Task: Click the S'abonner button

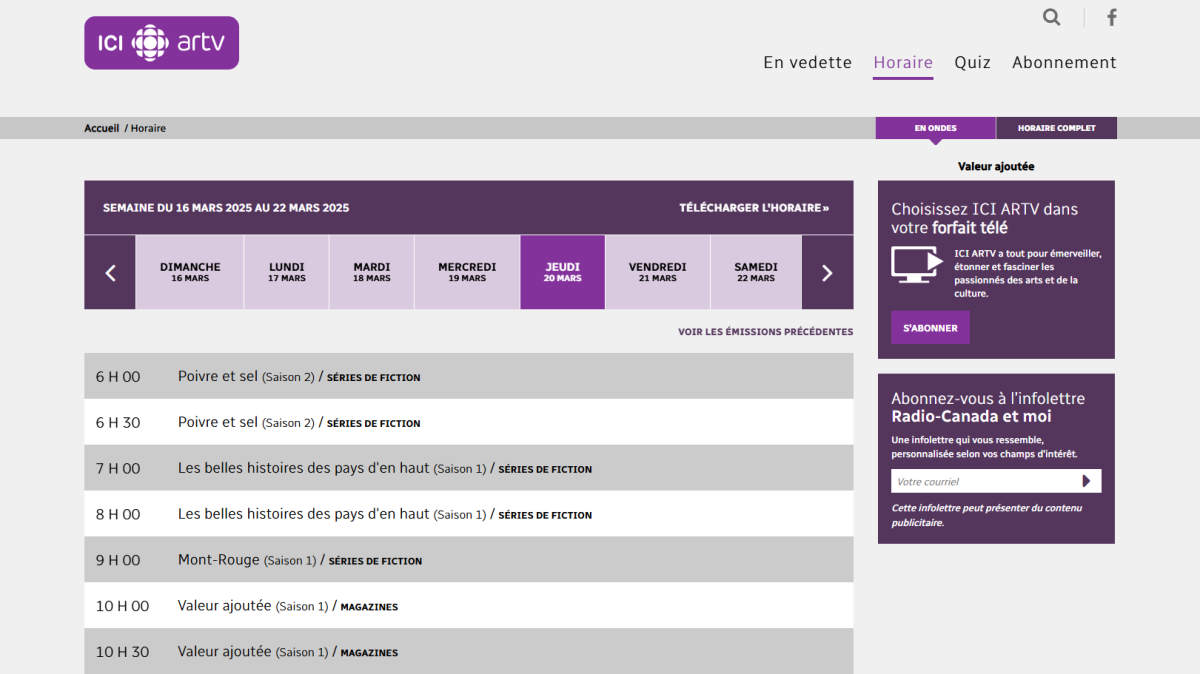Action: (x=930, y=328)
